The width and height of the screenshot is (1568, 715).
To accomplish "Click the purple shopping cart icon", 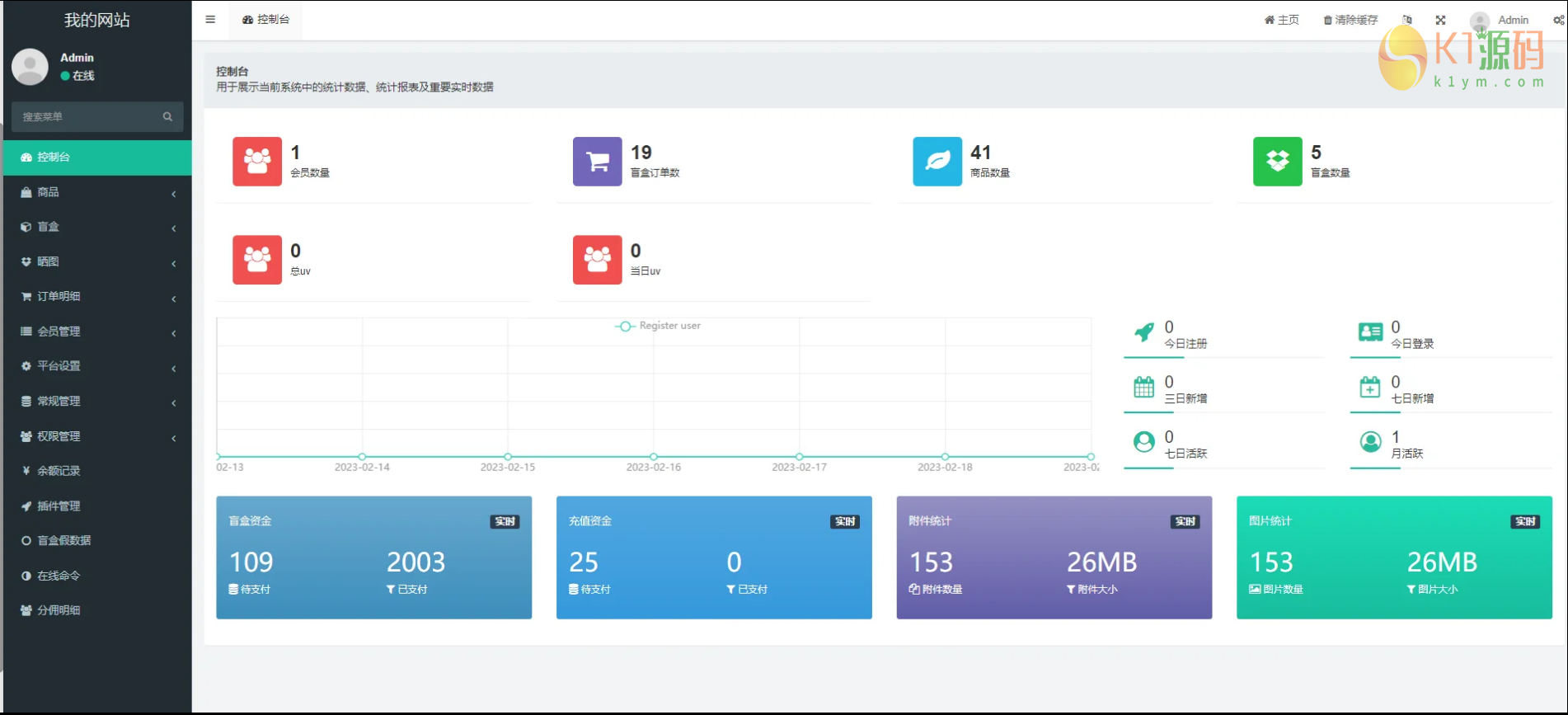I will [597, 162].
